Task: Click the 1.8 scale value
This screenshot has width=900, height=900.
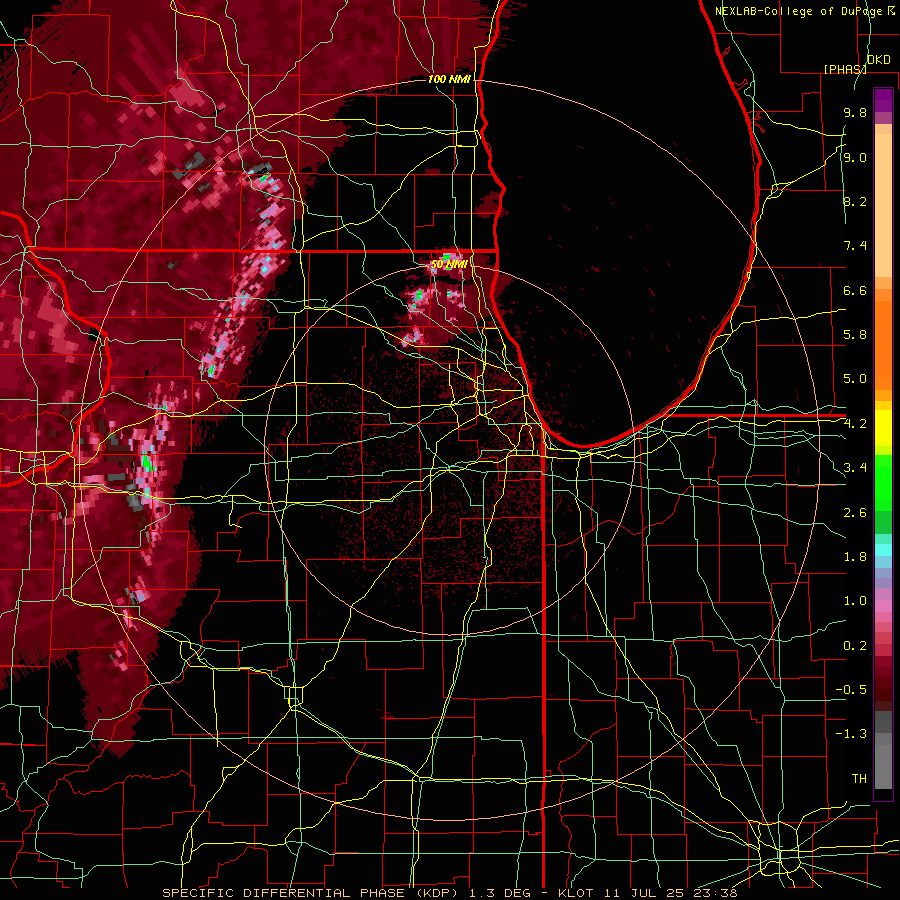Action: click(855, 557)
